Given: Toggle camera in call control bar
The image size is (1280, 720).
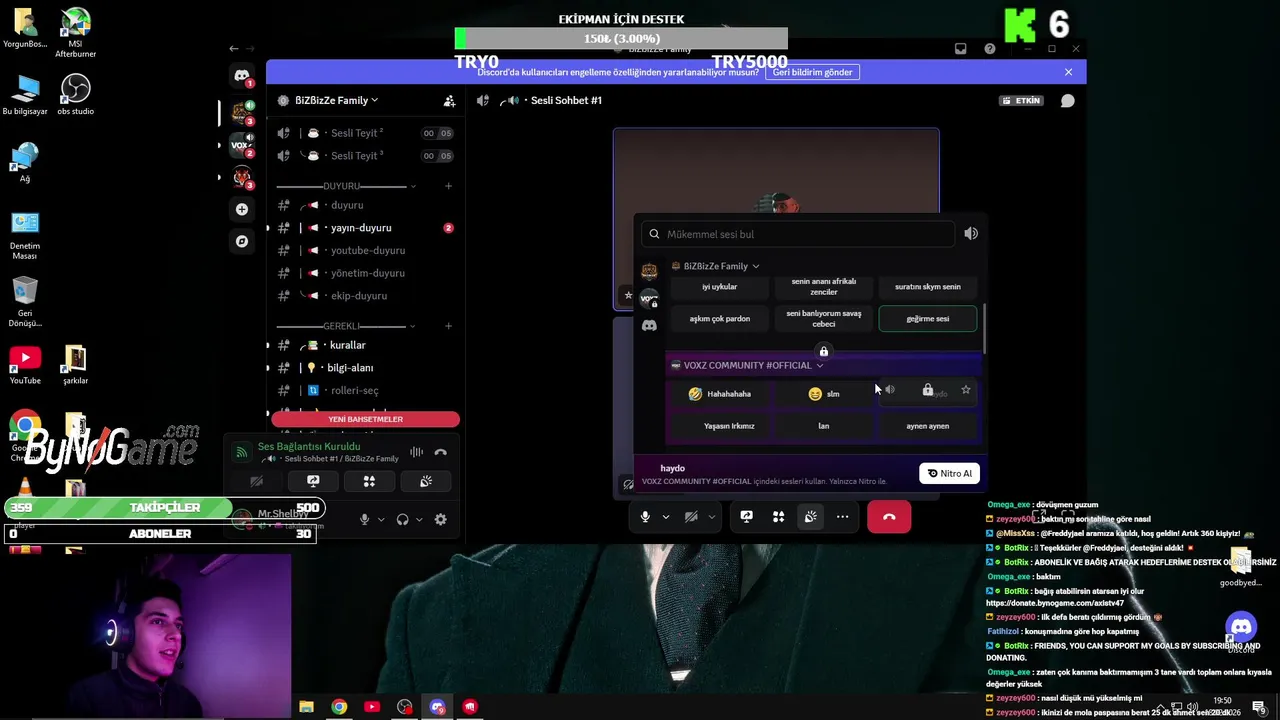Looking at the screenshot, I should [x=691, y=517].
